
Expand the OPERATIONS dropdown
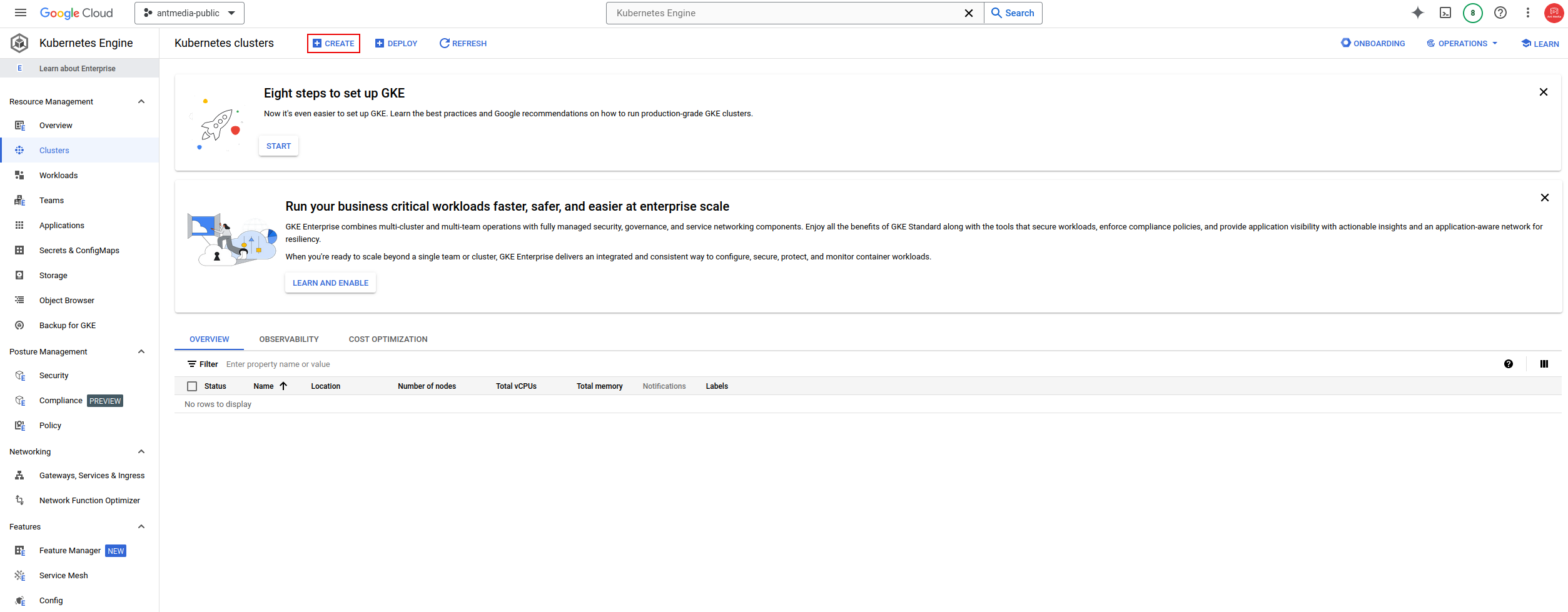tap(1462, 43)
